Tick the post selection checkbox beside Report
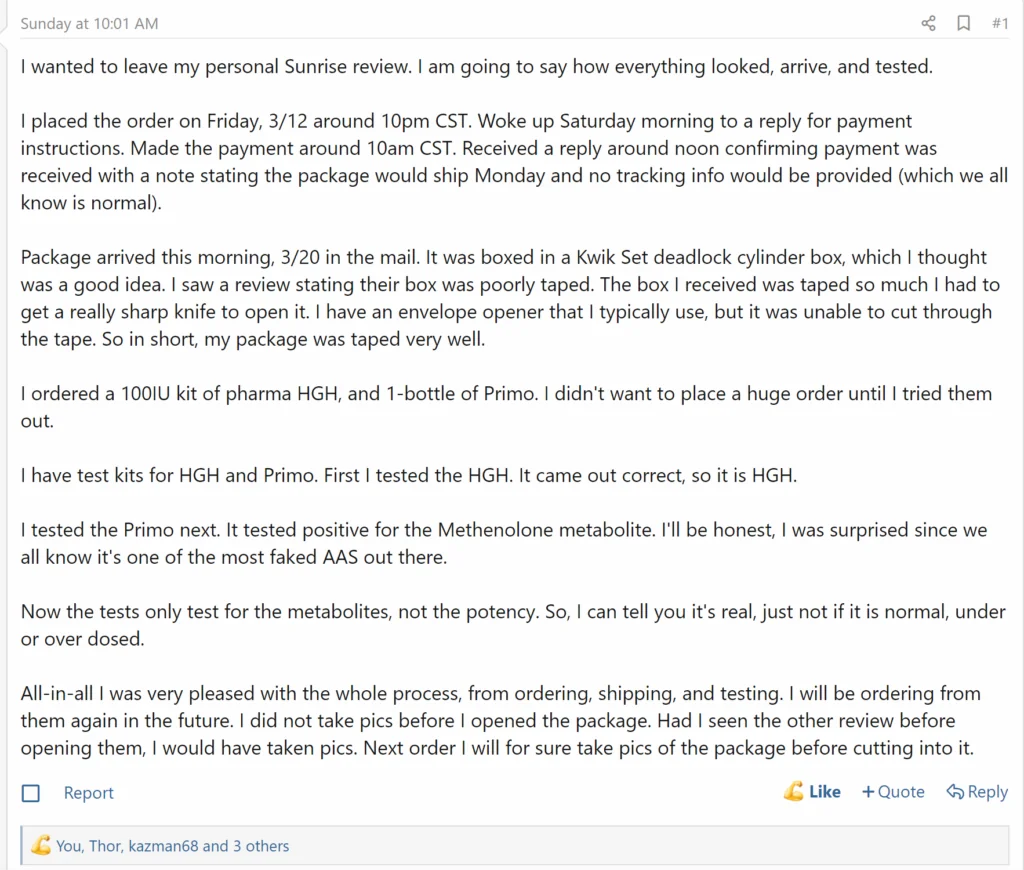This screenshot has width=1024, height=870. [31, 793]
